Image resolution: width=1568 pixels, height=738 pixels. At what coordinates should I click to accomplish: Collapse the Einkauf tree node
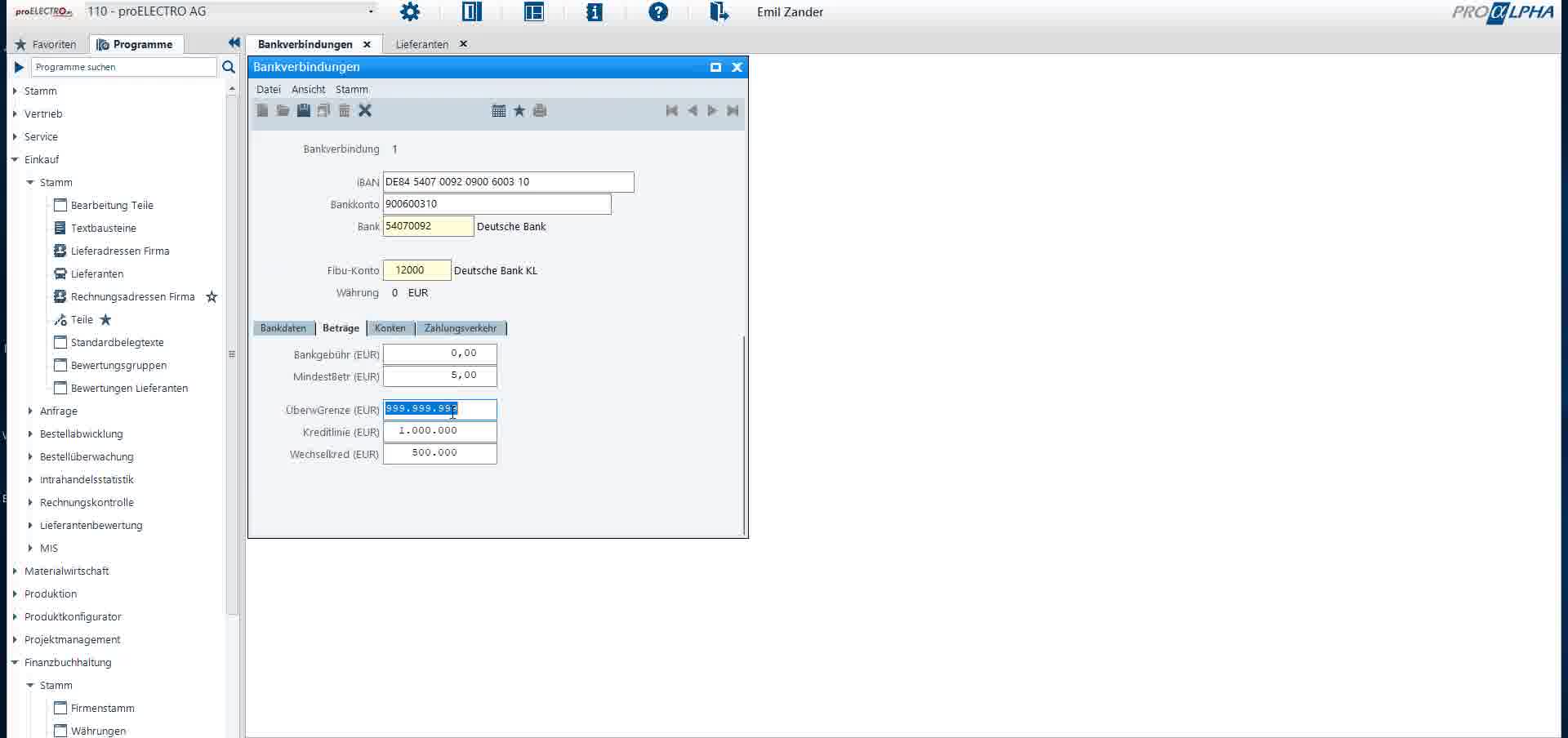coord(15,159)
